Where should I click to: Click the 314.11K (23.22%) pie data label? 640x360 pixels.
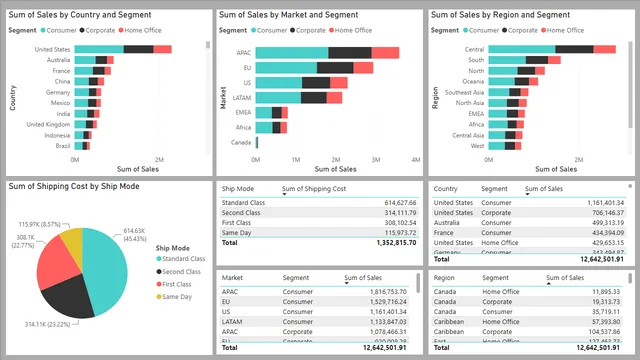pyautogui.click(x=47, y=324)
